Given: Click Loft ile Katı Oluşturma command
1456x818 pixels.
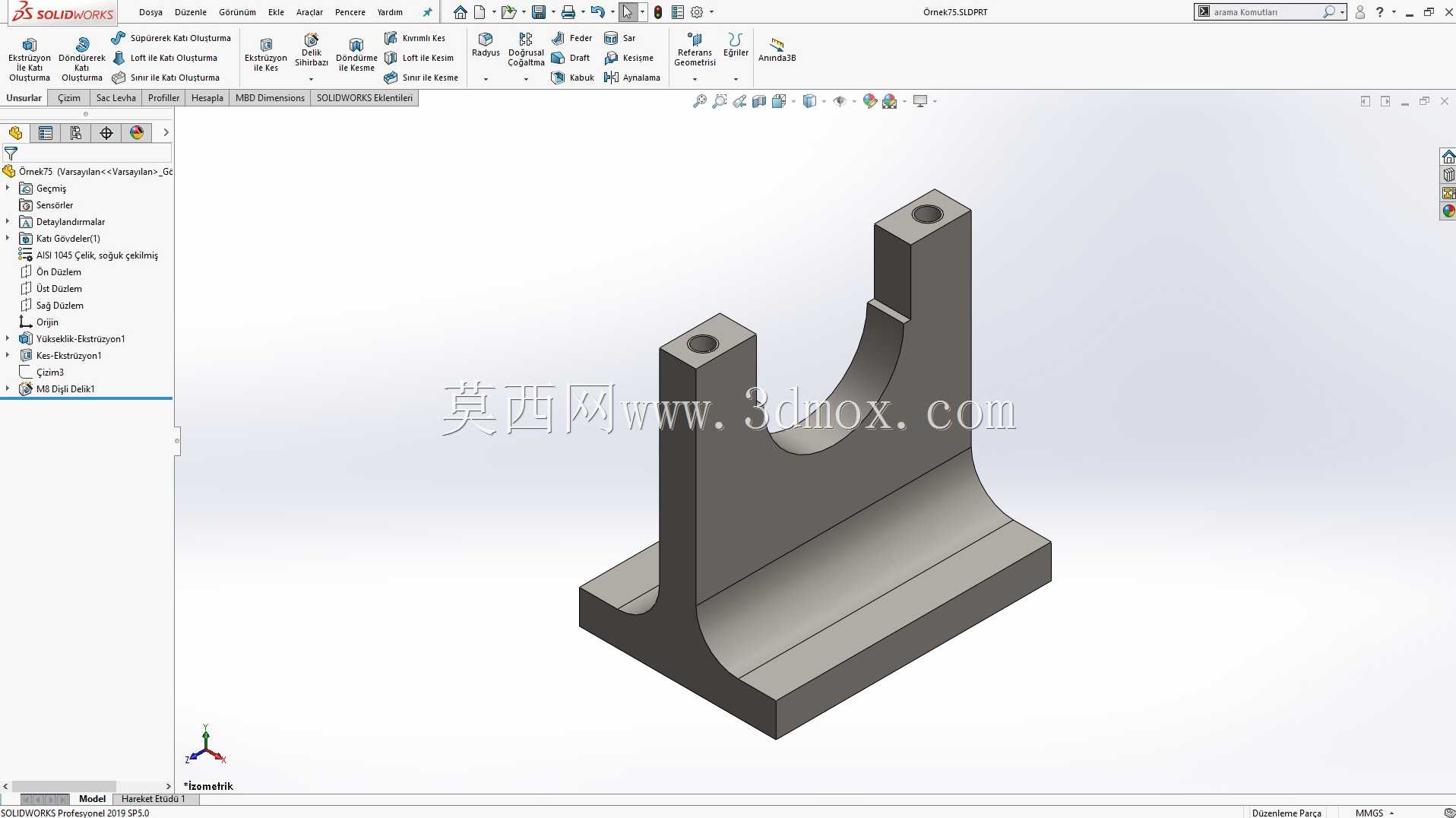Looking at the screenshot, I should 165,58.
